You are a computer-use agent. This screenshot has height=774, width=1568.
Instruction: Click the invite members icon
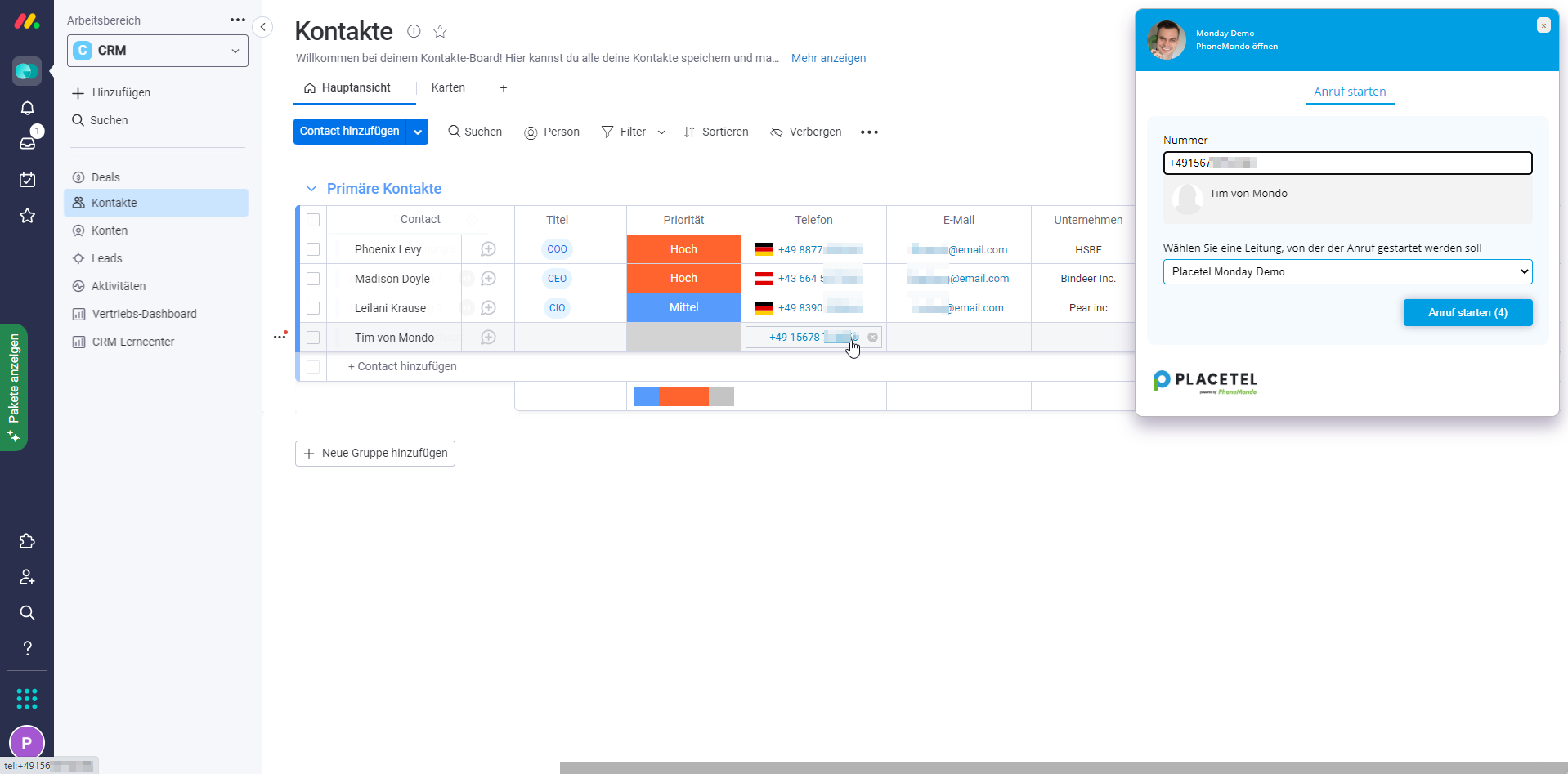tap(27, 577)
